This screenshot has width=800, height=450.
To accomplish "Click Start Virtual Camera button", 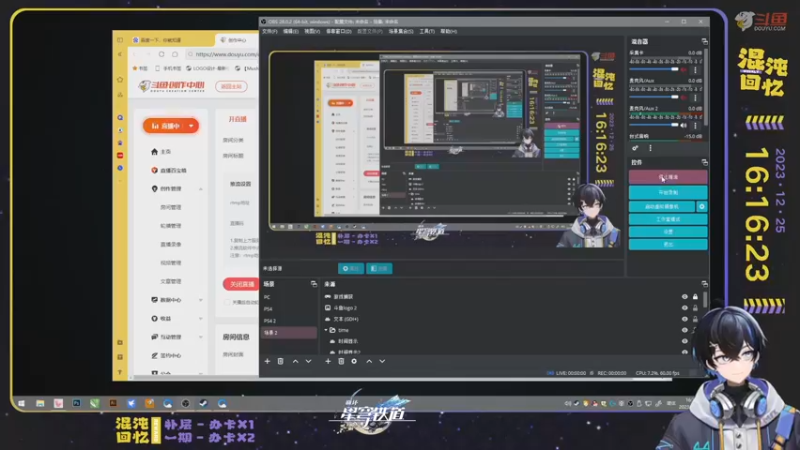I will pyautogui.click(x=662, y=206).
